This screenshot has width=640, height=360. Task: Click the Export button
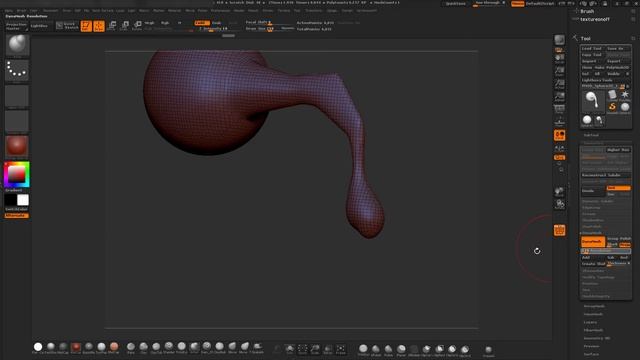point(618,61)
